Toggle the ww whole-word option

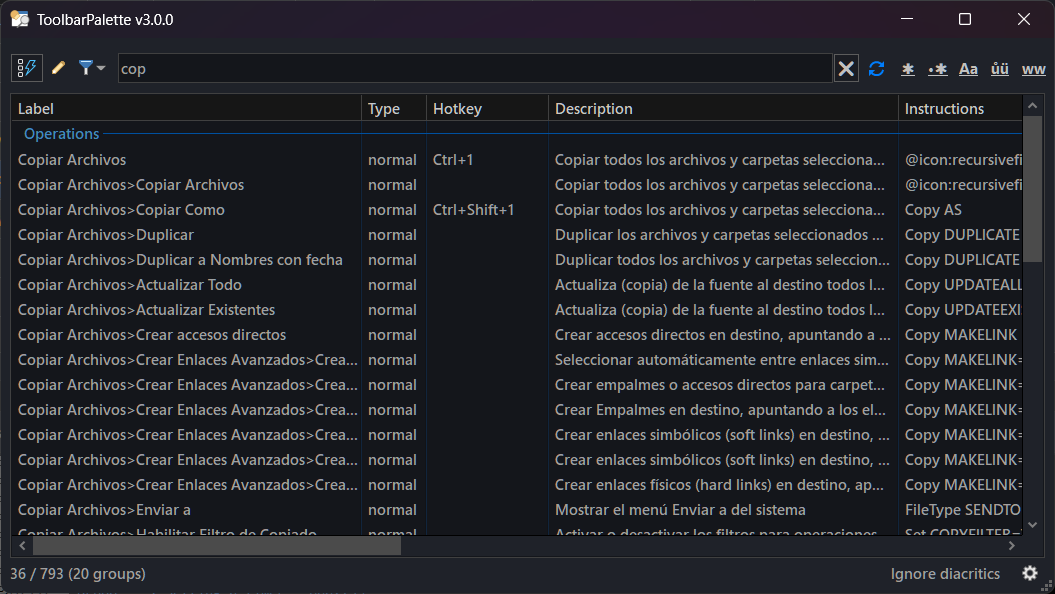click(x=1033, y=69)
